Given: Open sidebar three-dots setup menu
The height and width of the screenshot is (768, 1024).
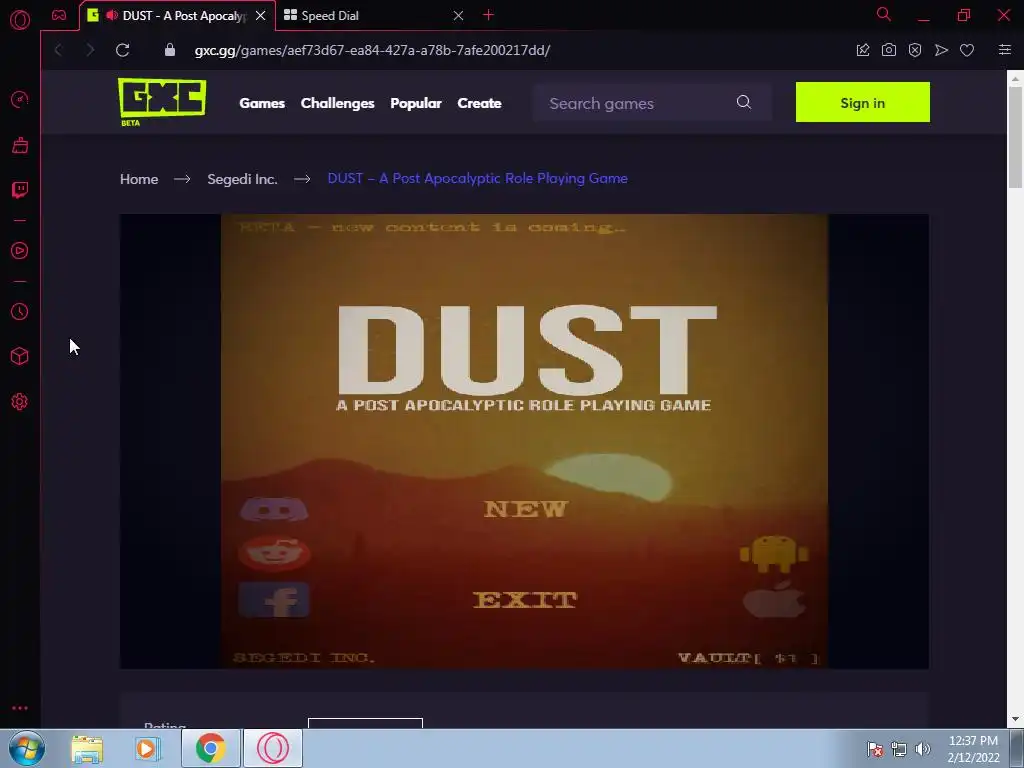Looking at the screenshot, I should [x=20, y=708].
